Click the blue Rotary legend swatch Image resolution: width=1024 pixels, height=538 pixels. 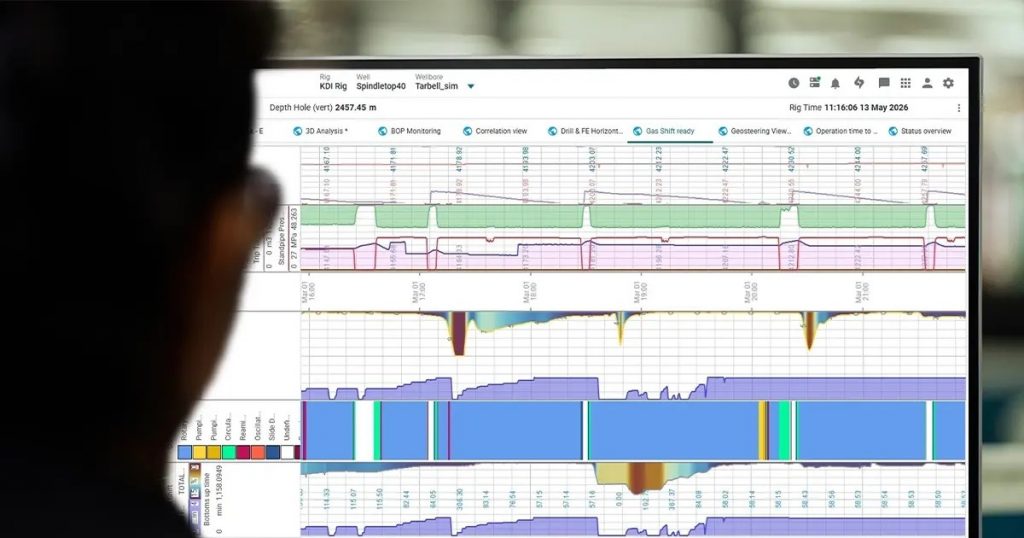click(185, 452)
